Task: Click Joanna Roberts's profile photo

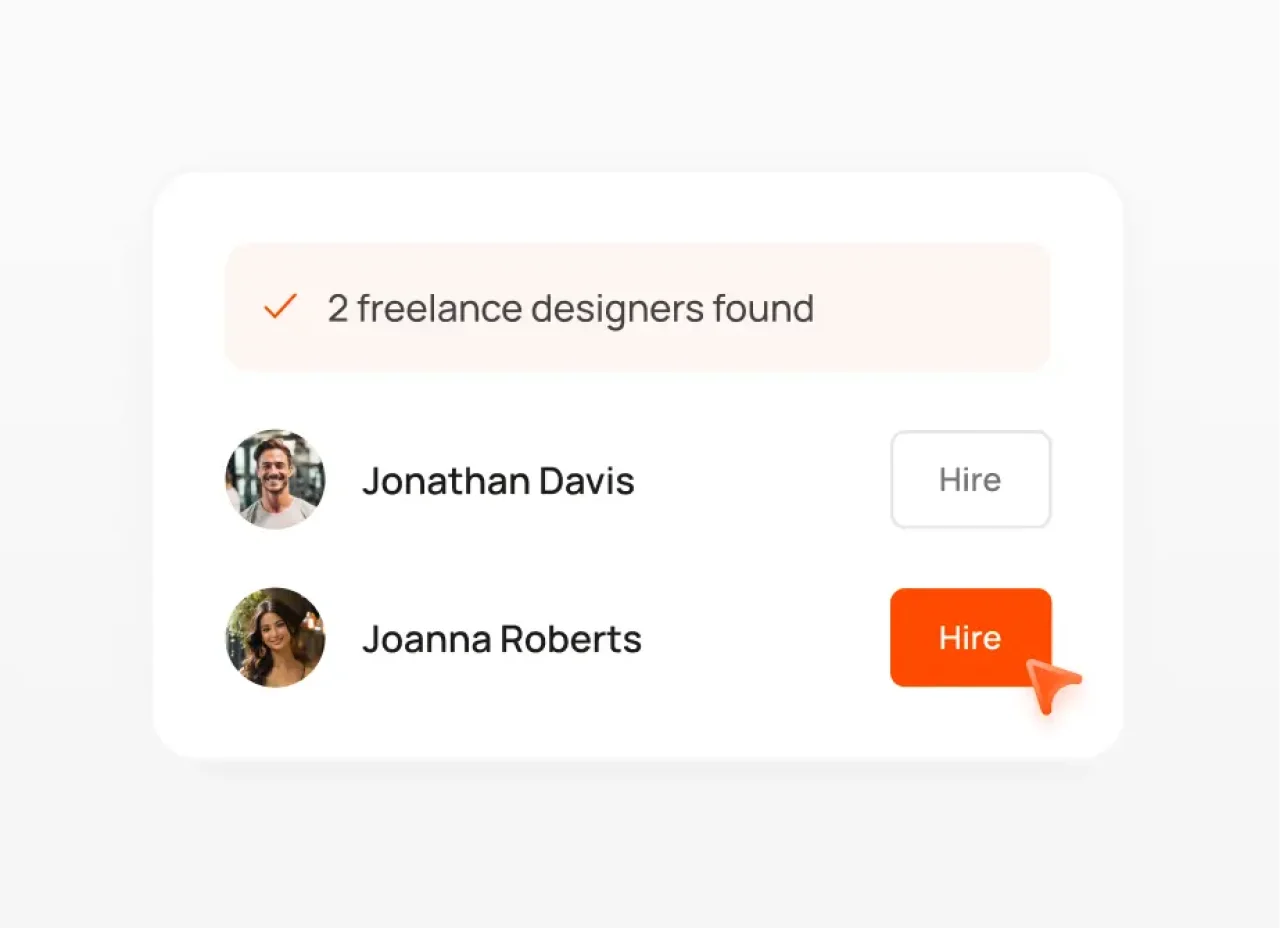Action: click(x=275, y=637)
